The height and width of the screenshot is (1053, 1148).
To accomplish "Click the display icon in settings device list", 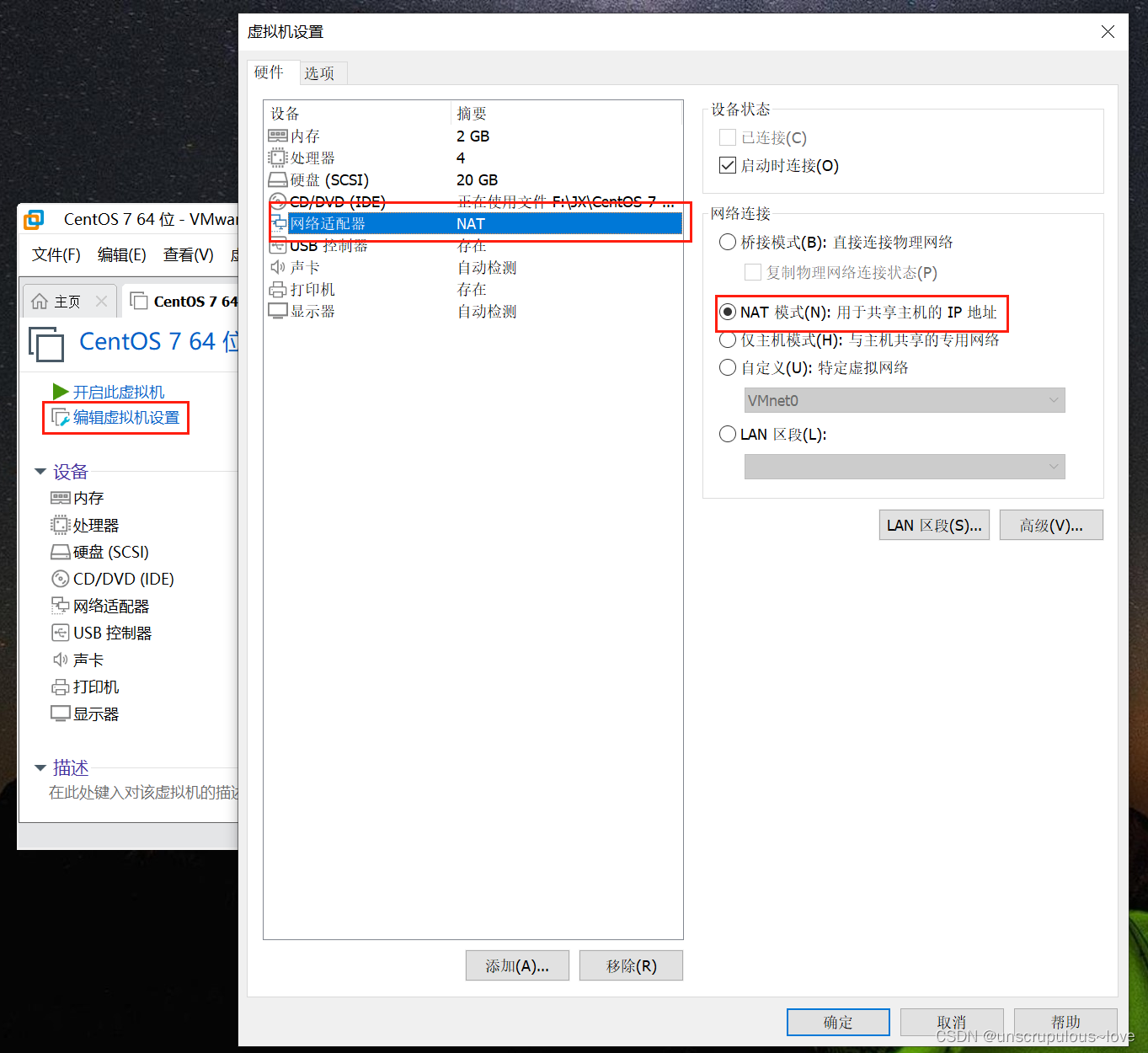I will click(x=277, y=311).
